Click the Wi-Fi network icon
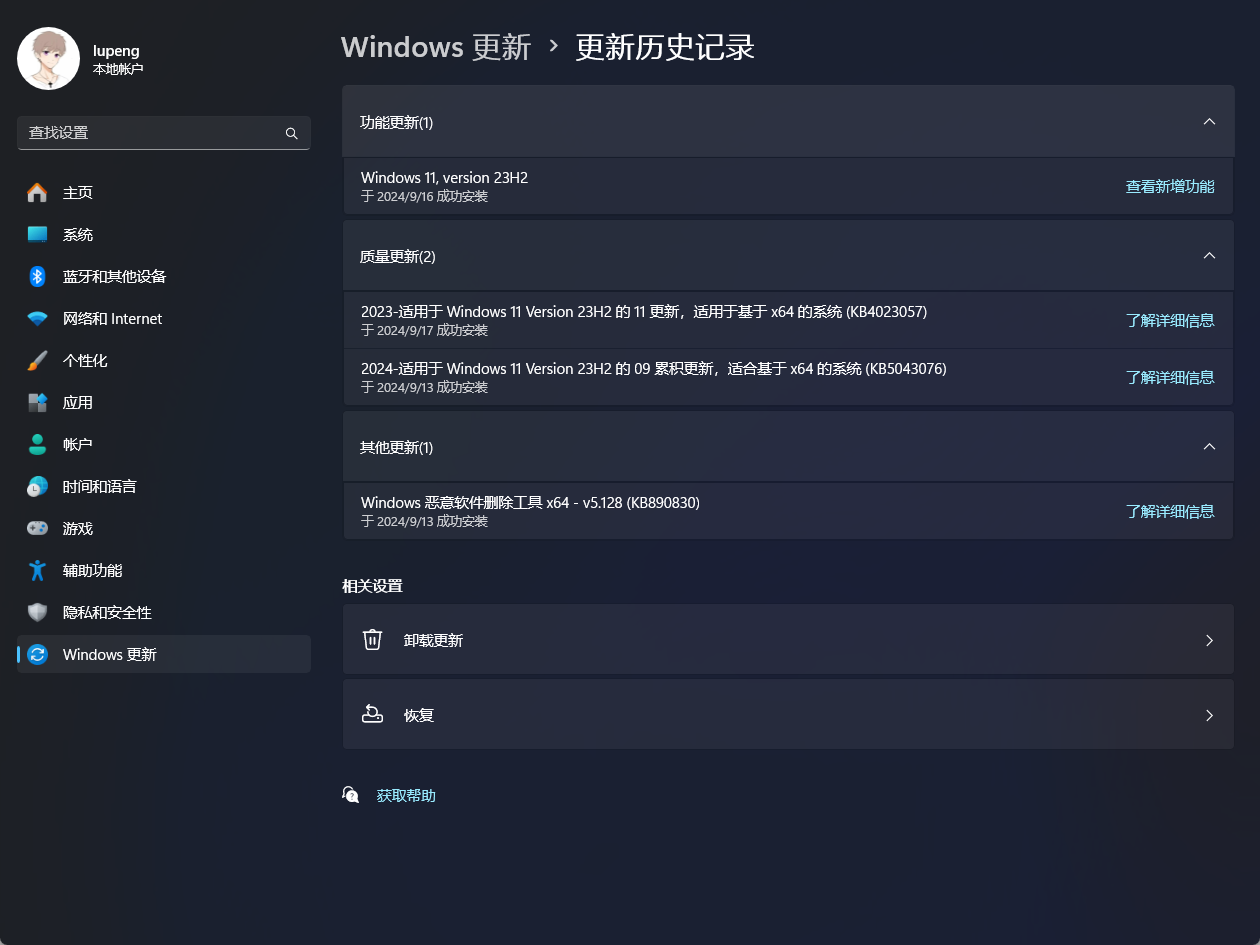Screen dimensions: 1260x945 [x=37, y=318]
